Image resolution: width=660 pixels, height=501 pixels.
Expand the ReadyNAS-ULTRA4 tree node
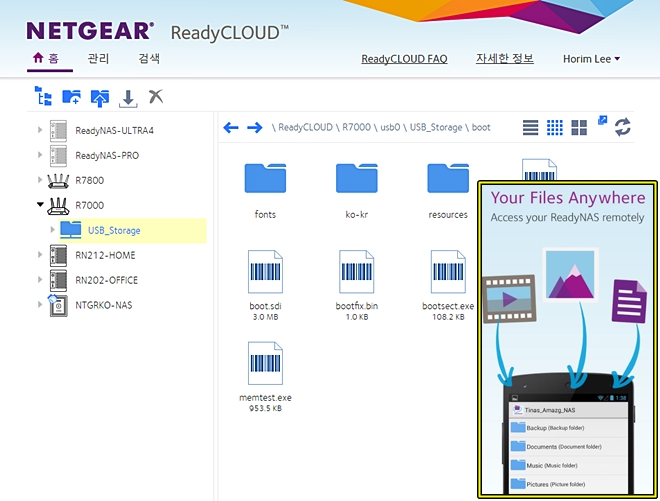[x=40, y=130]
